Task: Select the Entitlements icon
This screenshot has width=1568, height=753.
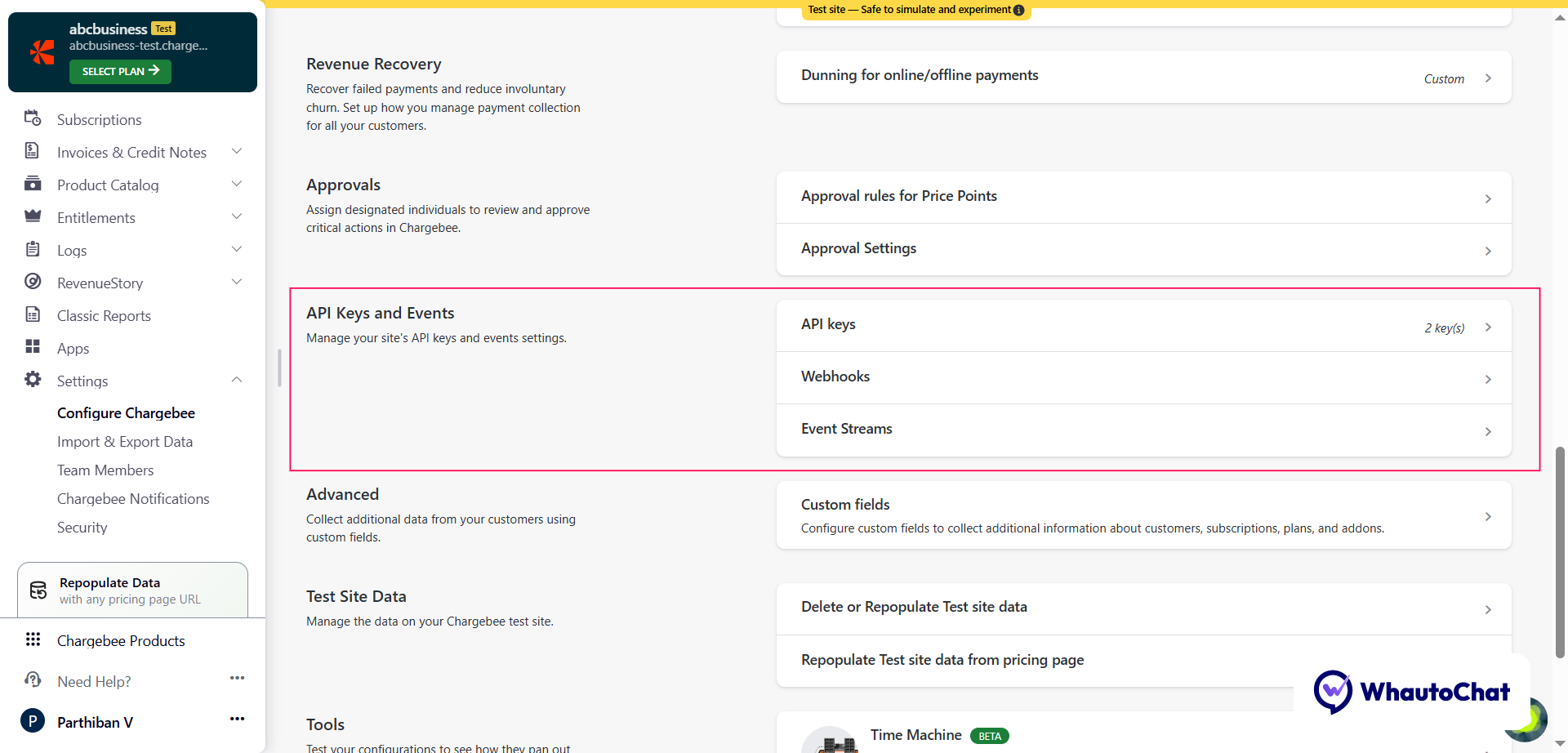Action: 33,217
